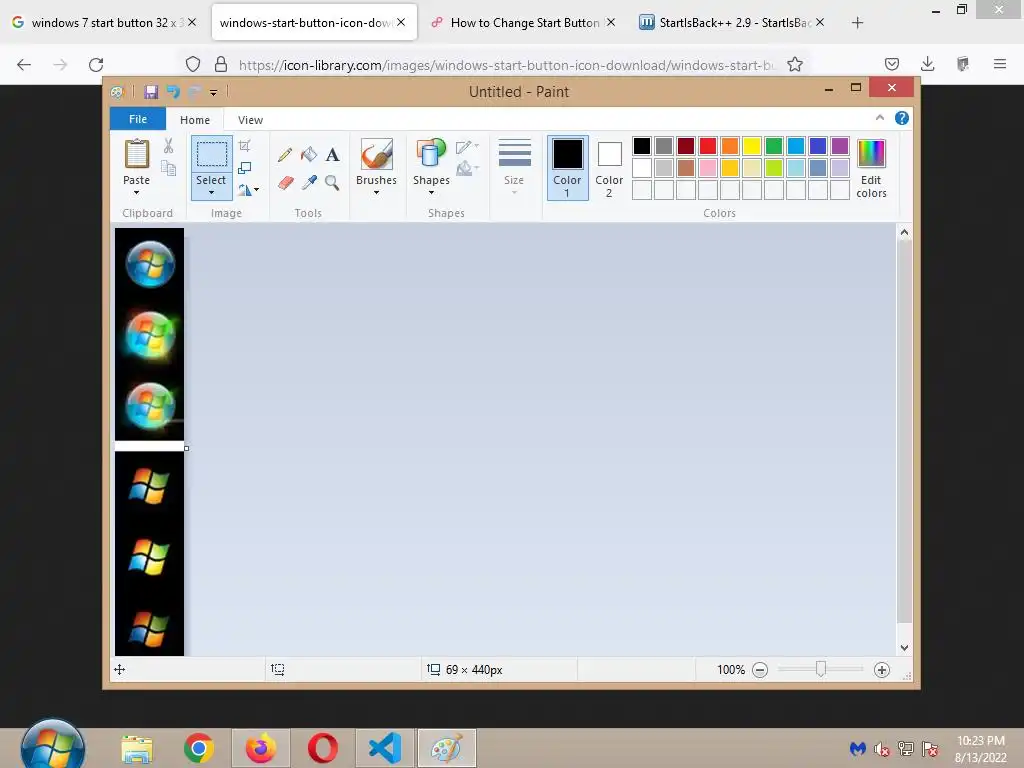
Task: Select the Text tool
Action: tap(332, 155)
